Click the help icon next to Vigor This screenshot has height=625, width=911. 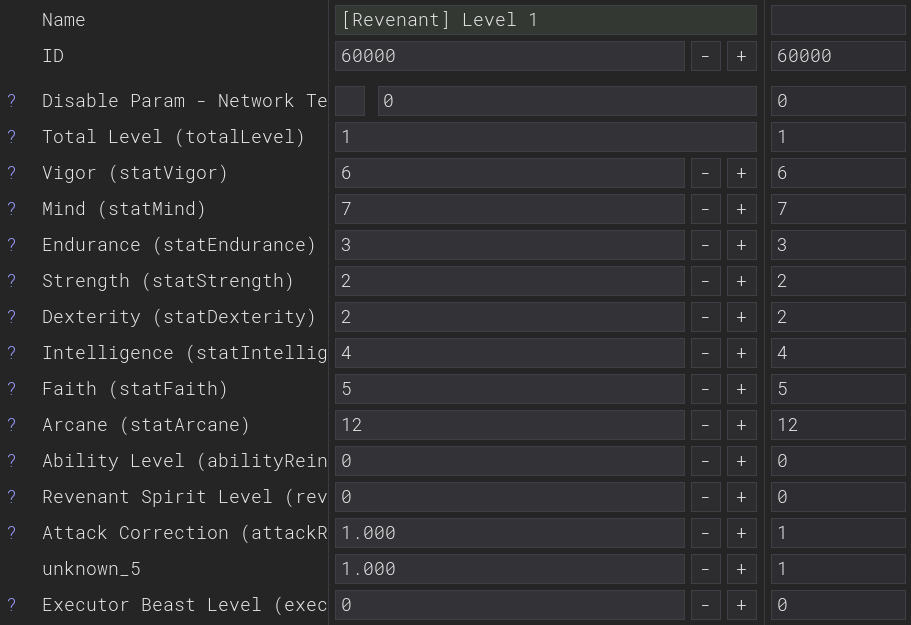tap(12, 173)
